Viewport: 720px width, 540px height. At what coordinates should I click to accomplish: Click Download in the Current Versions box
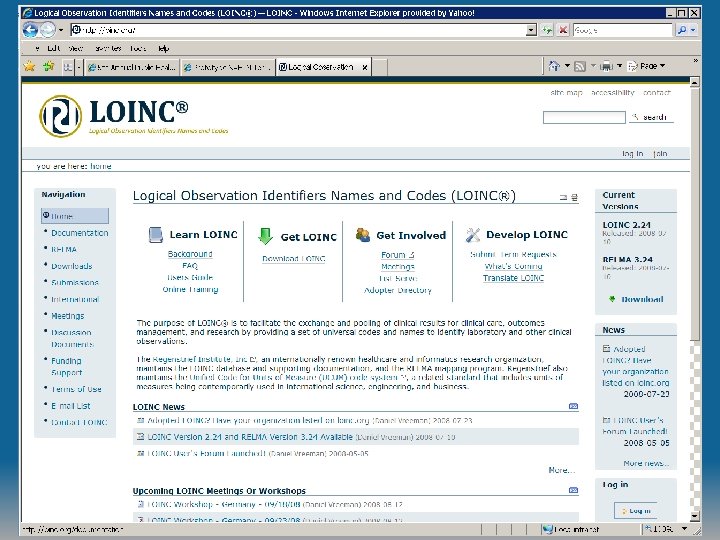tap(642, 299)
